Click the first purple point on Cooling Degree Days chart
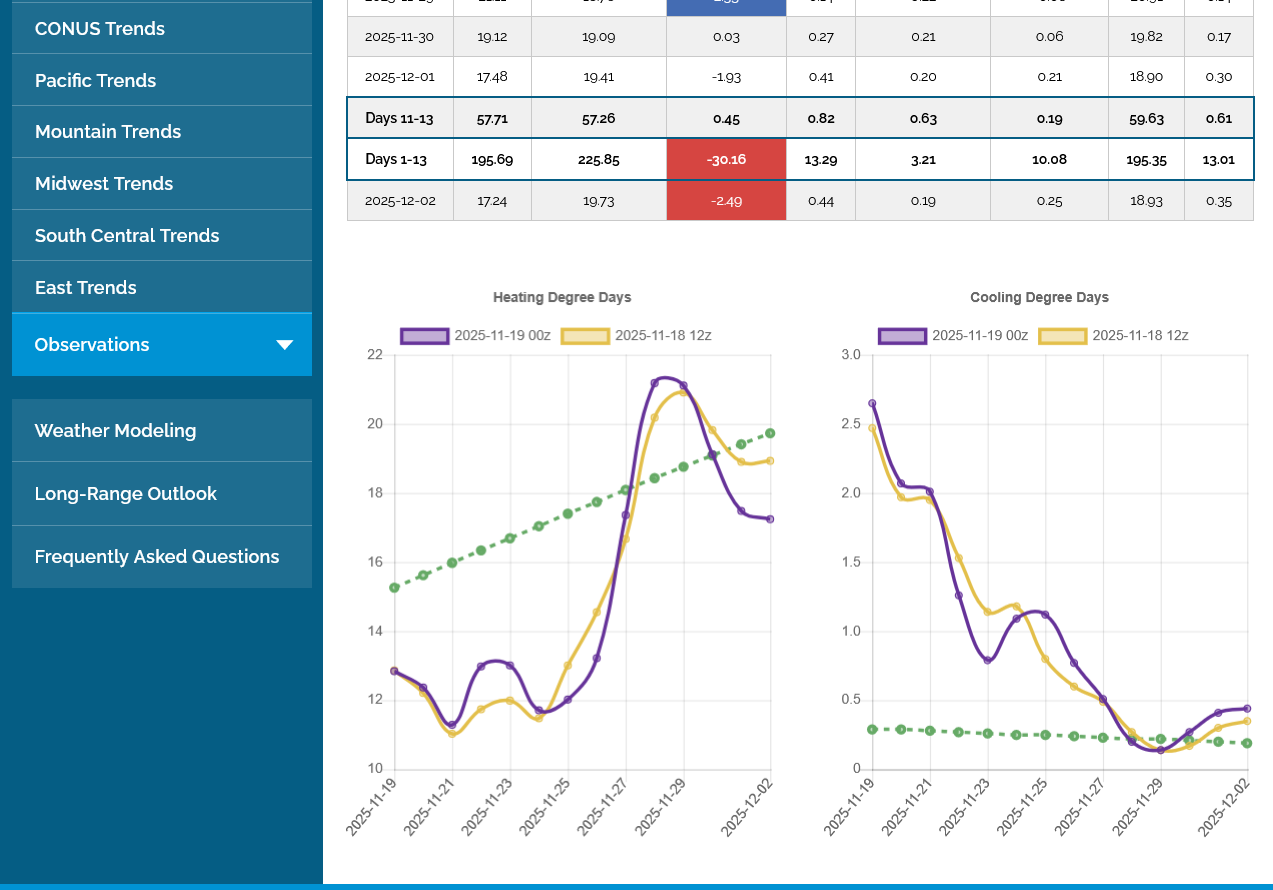Viewport: 1273px width, 890px height. (872, 403)
